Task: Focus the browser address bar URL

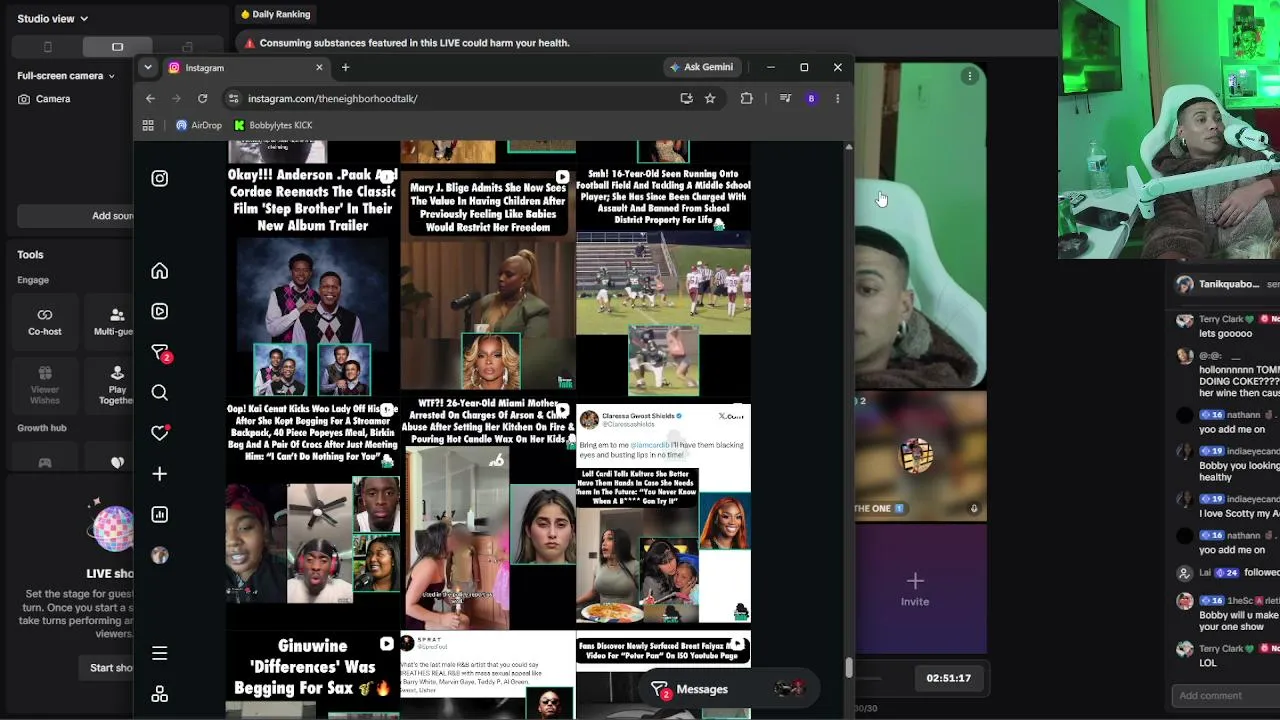Action: coord(332,98)
